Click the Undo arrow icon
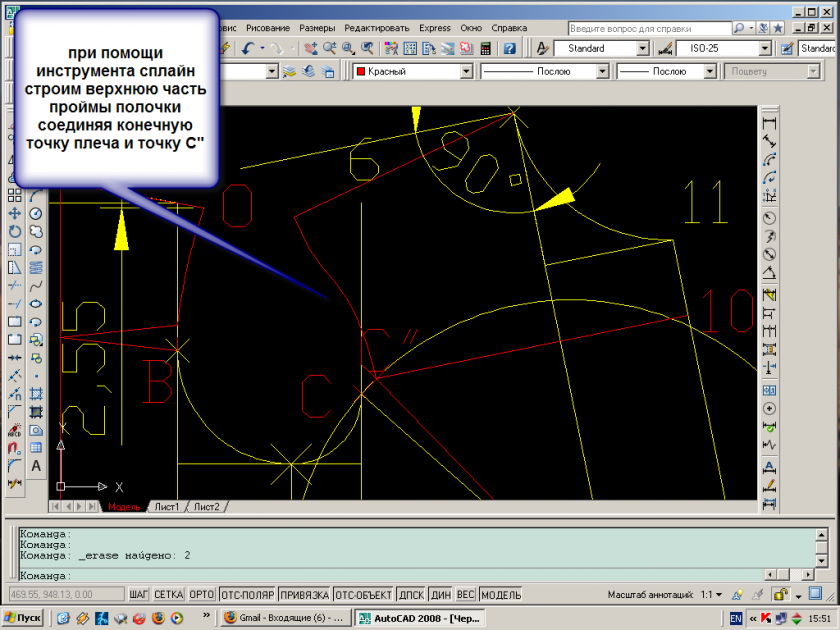The image size is (840, 630). click(x=247, y=48)
